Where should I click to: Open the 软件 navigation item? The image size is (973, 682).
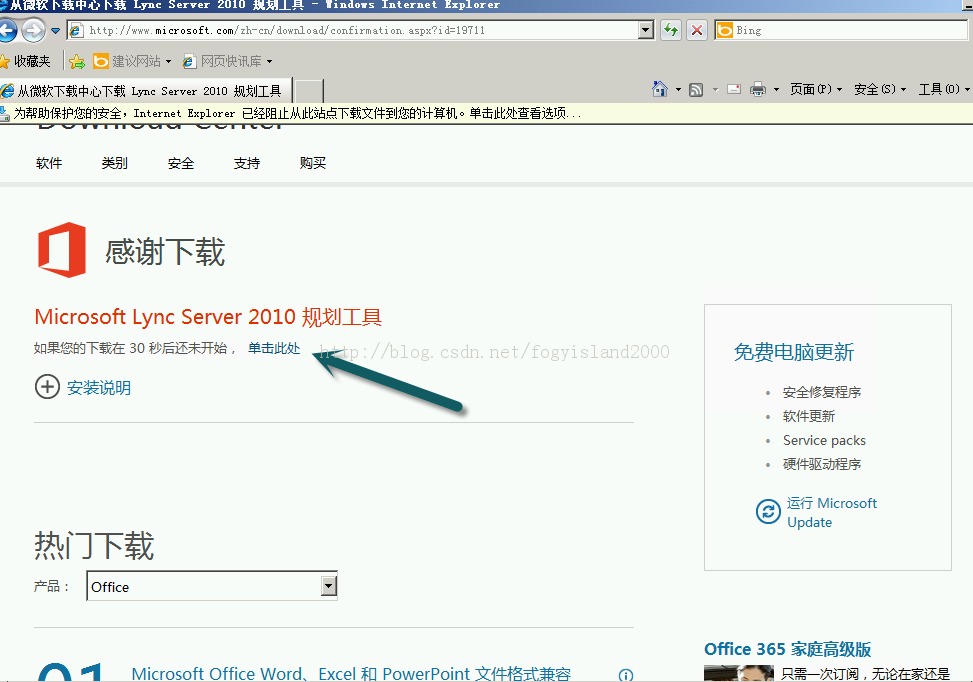click(49, 163)
